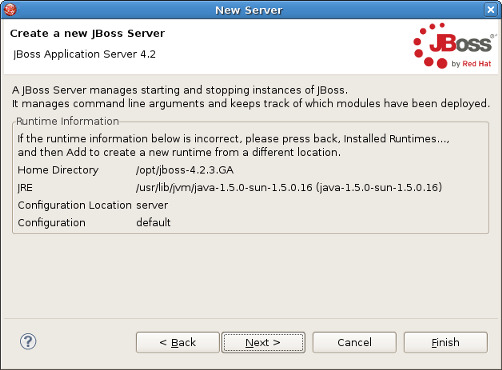
Task: Click the 'by Red Hat' text under the logo
Action: click(x=471, y=64)
